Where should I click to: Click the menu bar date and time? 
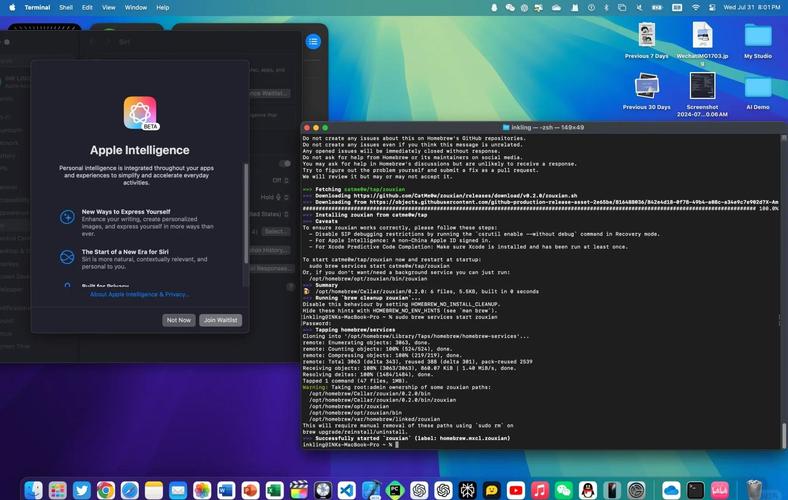752,8
